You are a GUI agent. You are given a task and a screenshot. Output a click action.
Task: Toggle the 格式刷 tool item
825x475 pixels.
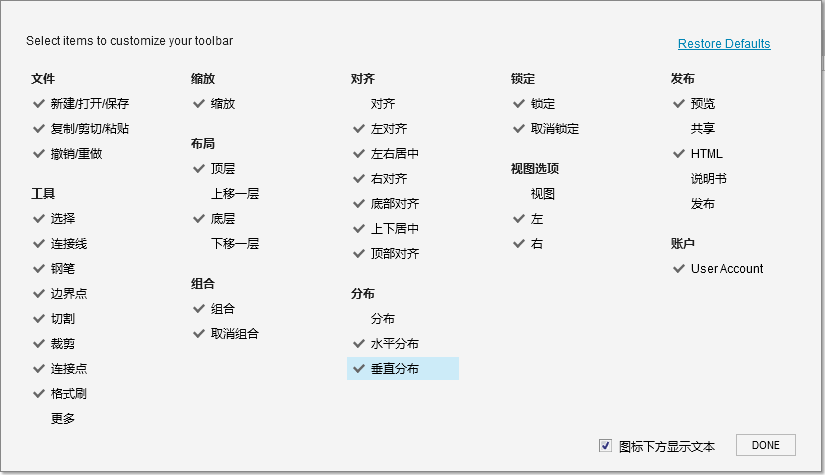pyautogui.click(x=68, y=394)
